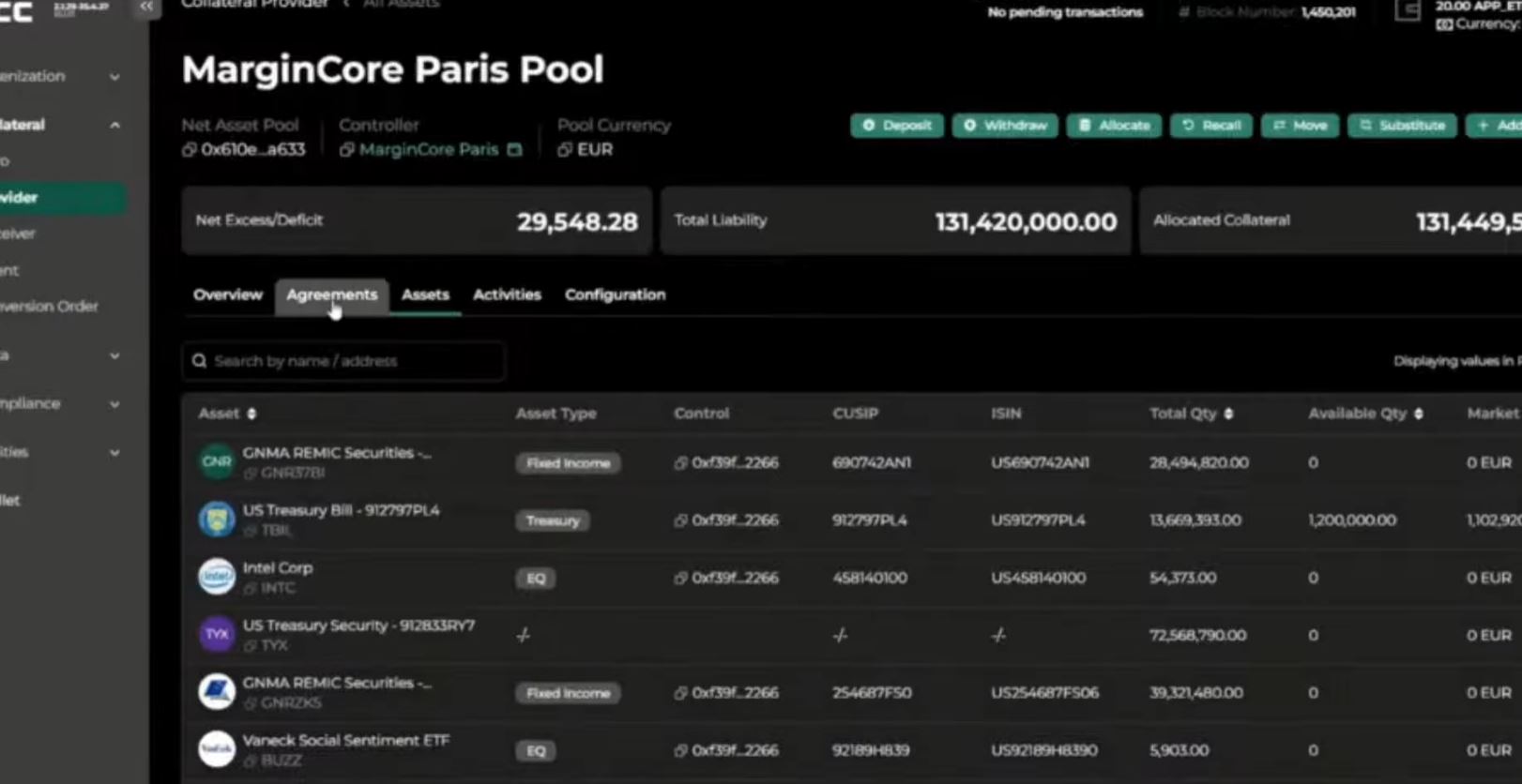This screenshot has width=1522, height=784.
Task: Open the external link icon next to MarginCore Paris
Action: (x=514, y=150)
